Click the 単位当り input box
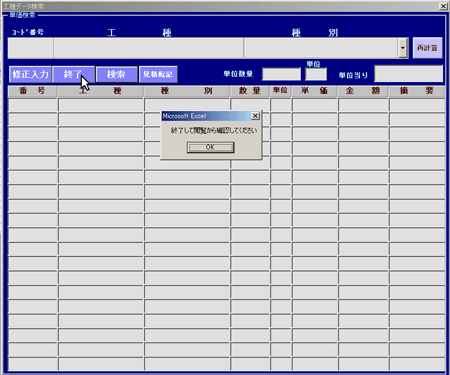450x375 pixels. pyautogui.click(x=409, y=74)
